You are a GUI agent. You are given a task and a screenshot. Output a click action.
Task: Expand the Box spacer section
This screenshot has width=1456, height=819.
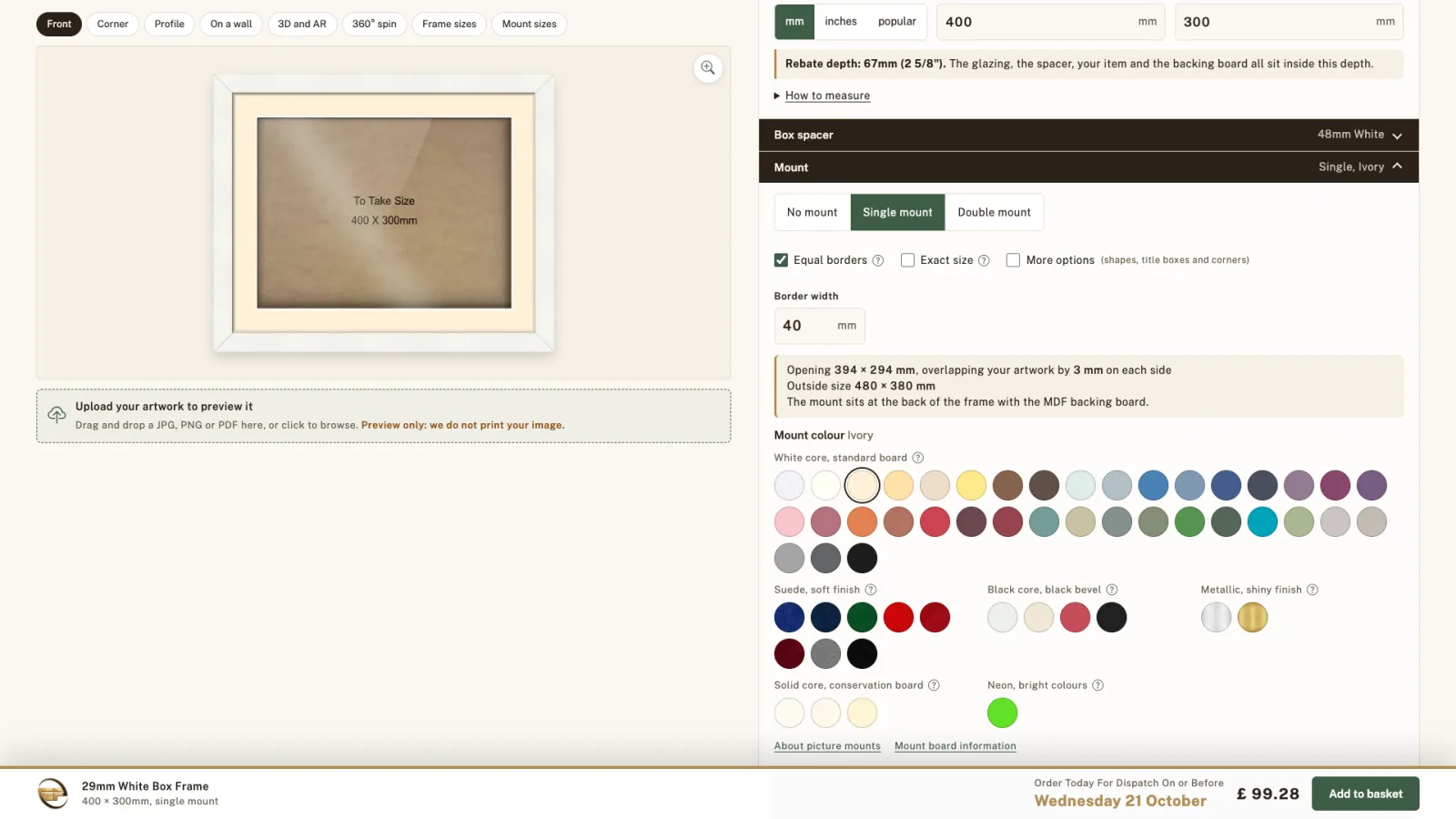[x=1088, y=135]
